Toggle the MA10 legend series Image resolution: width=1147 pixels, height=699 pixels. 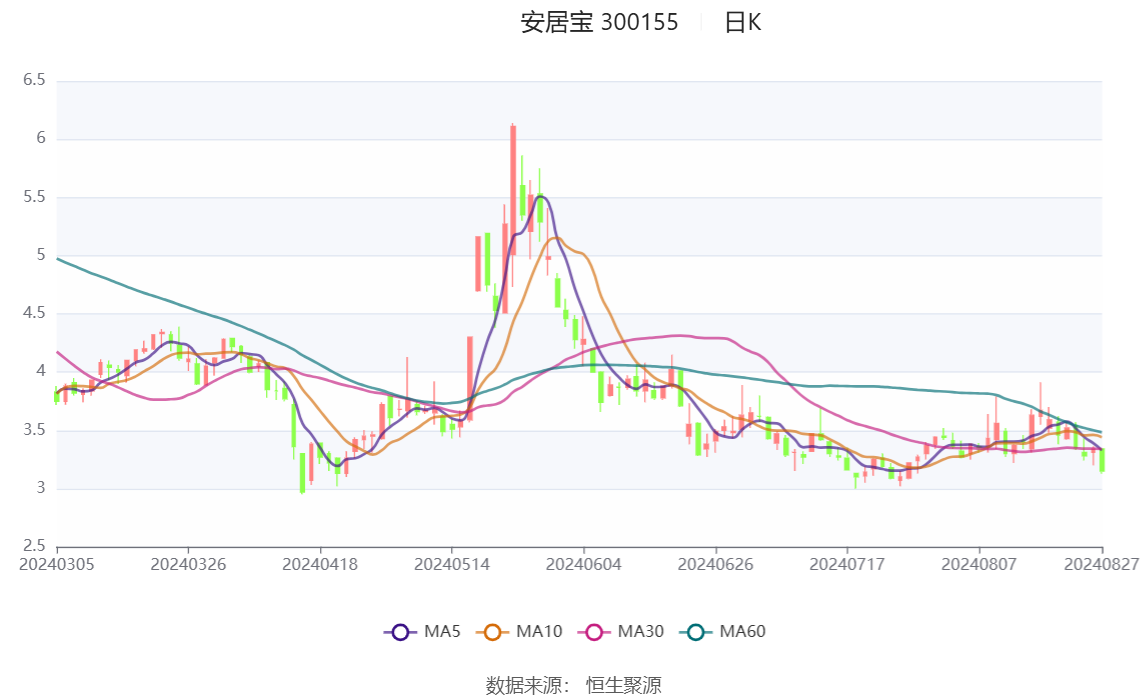(x=519, y=632)
